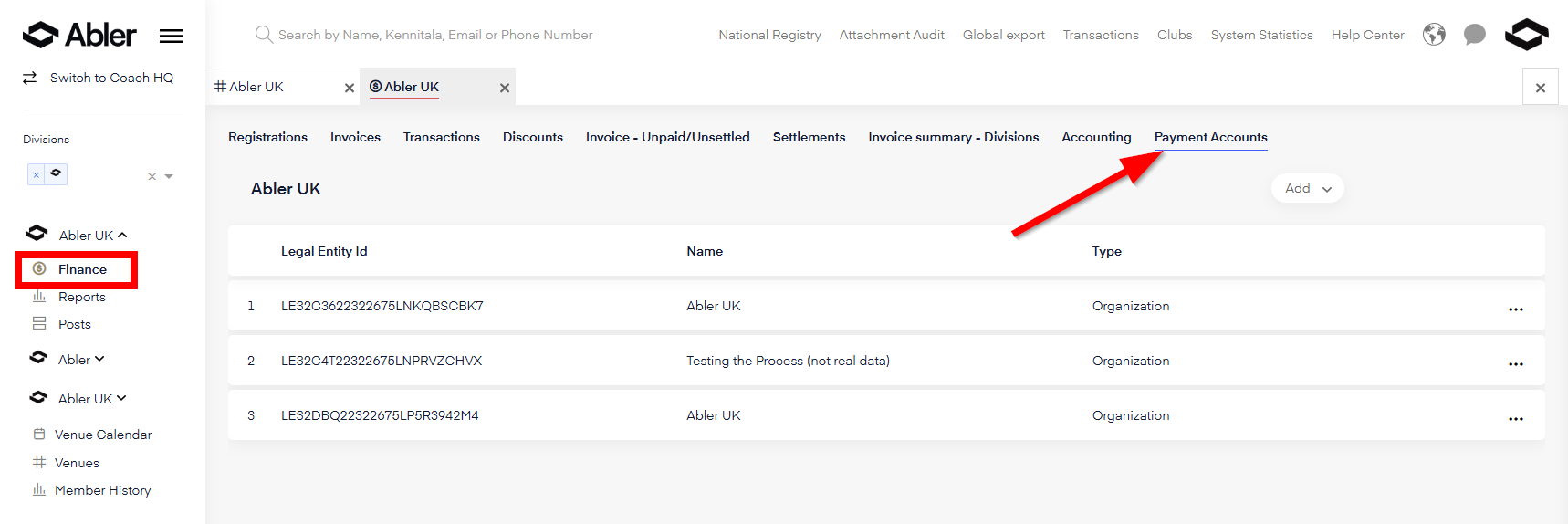The width and height of the screenshot is (1568, 524).
Task: Open more options for Testing the Process row
Action: (1515, 363)
